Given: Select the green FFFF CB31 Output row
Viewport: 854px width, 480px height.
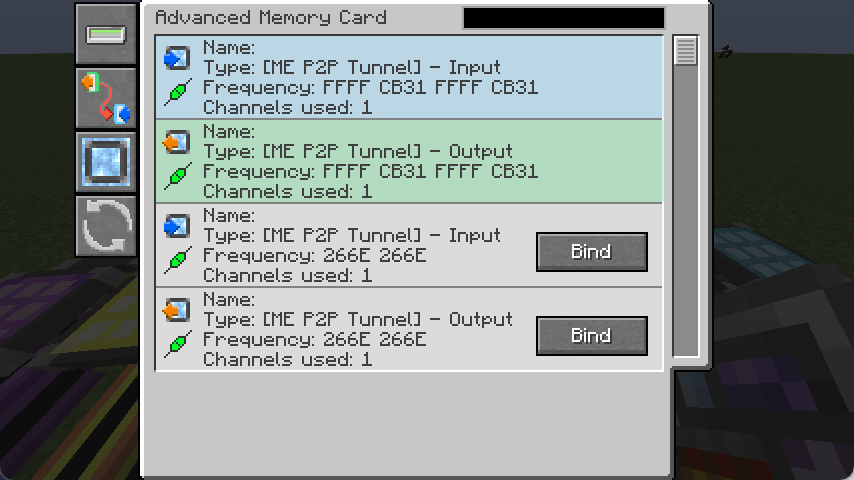Looking at the screenshot, I should coord(409,161).
